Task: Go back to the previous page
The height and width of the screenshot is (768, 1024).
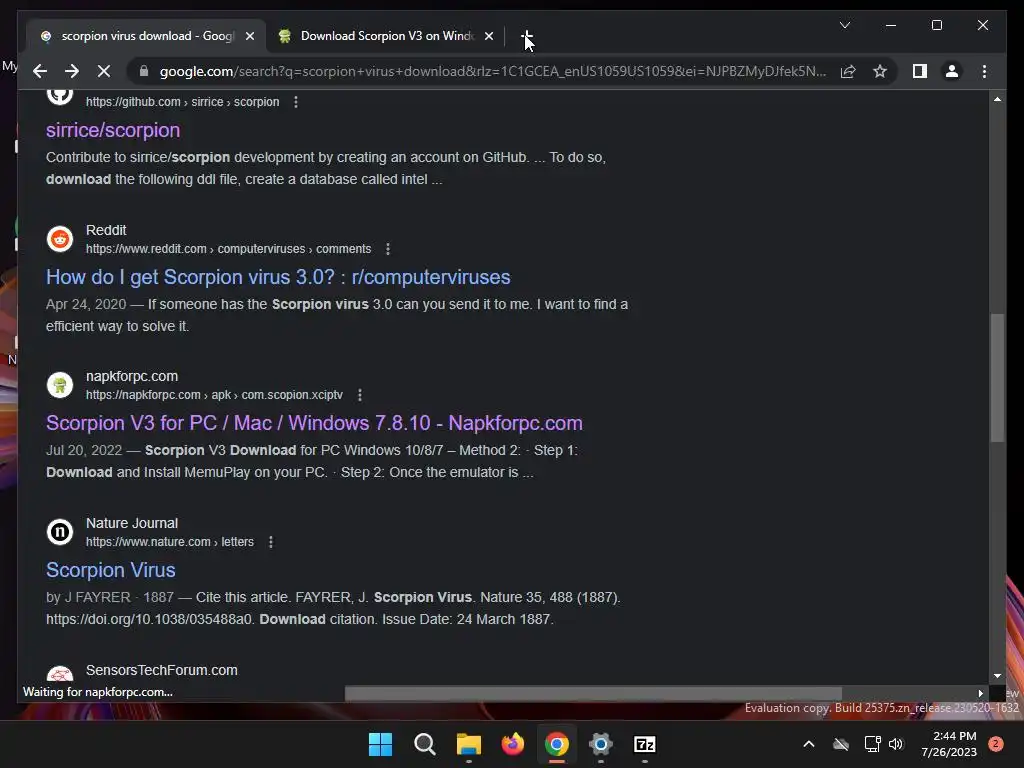Action: coord(40,71)
